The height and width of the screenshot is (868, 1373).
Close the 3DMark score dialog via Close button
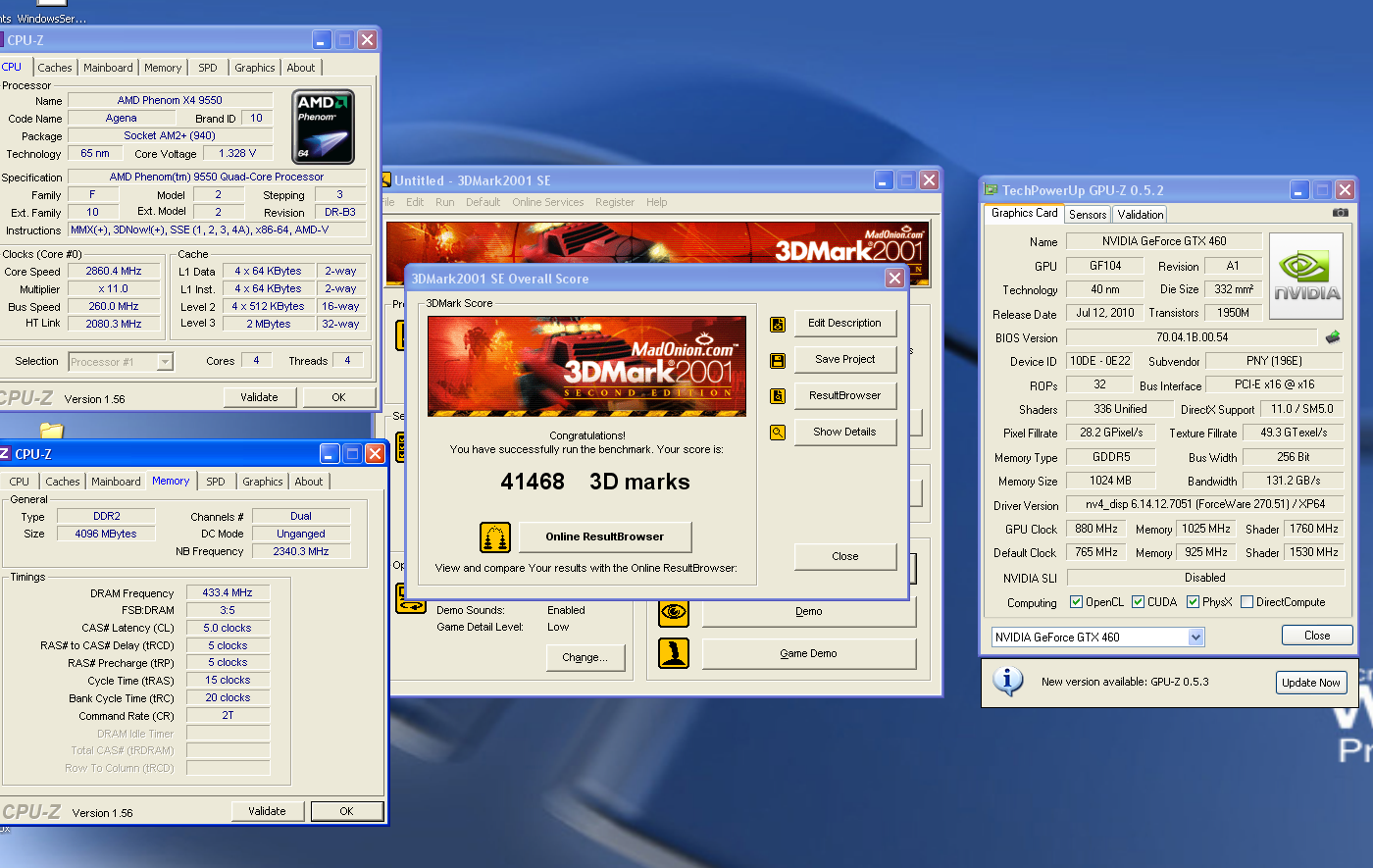click(844, 557)
